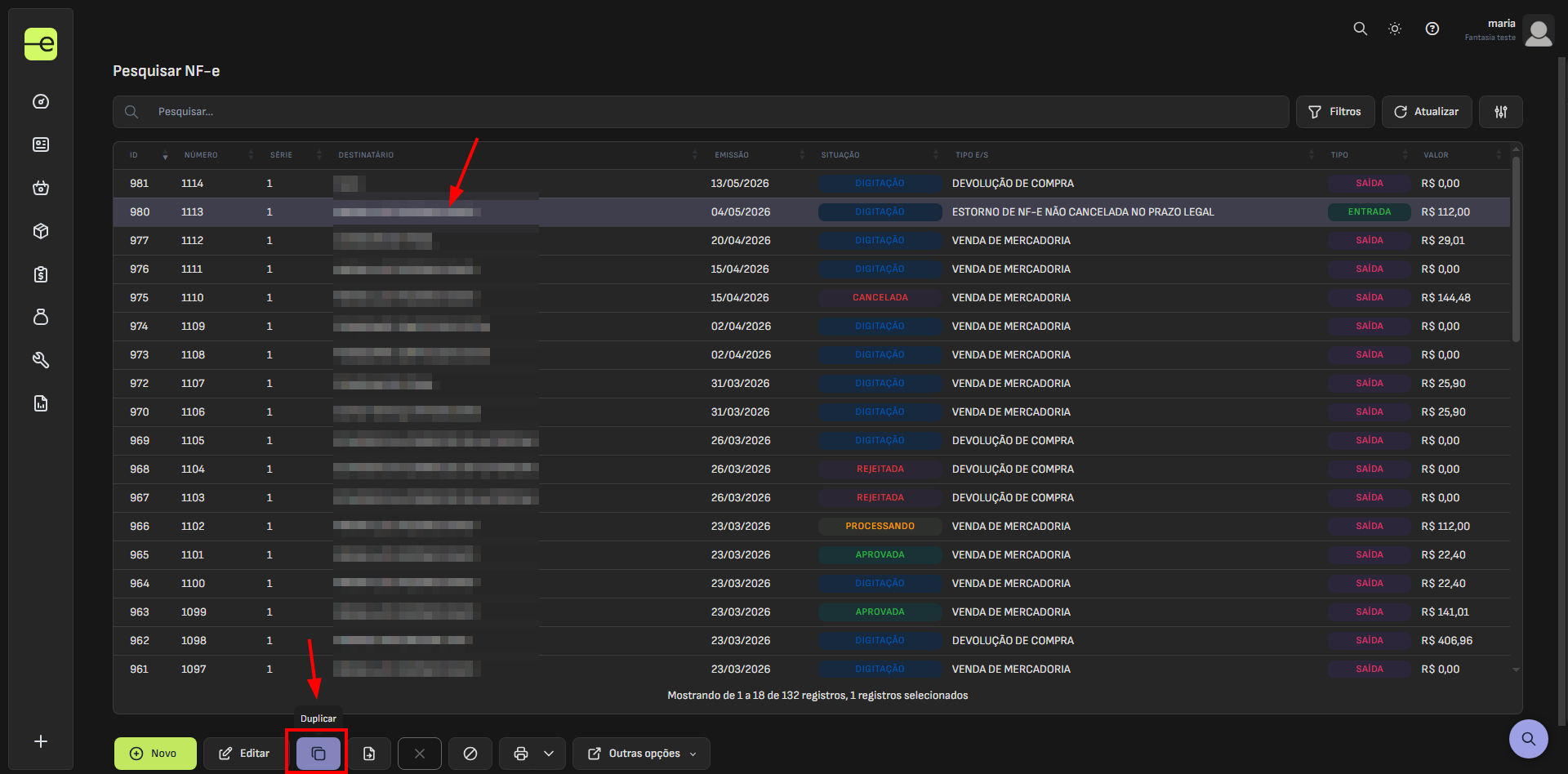Open the maria user avatar menu
Screen dimensions: 1568x774
1539,31
